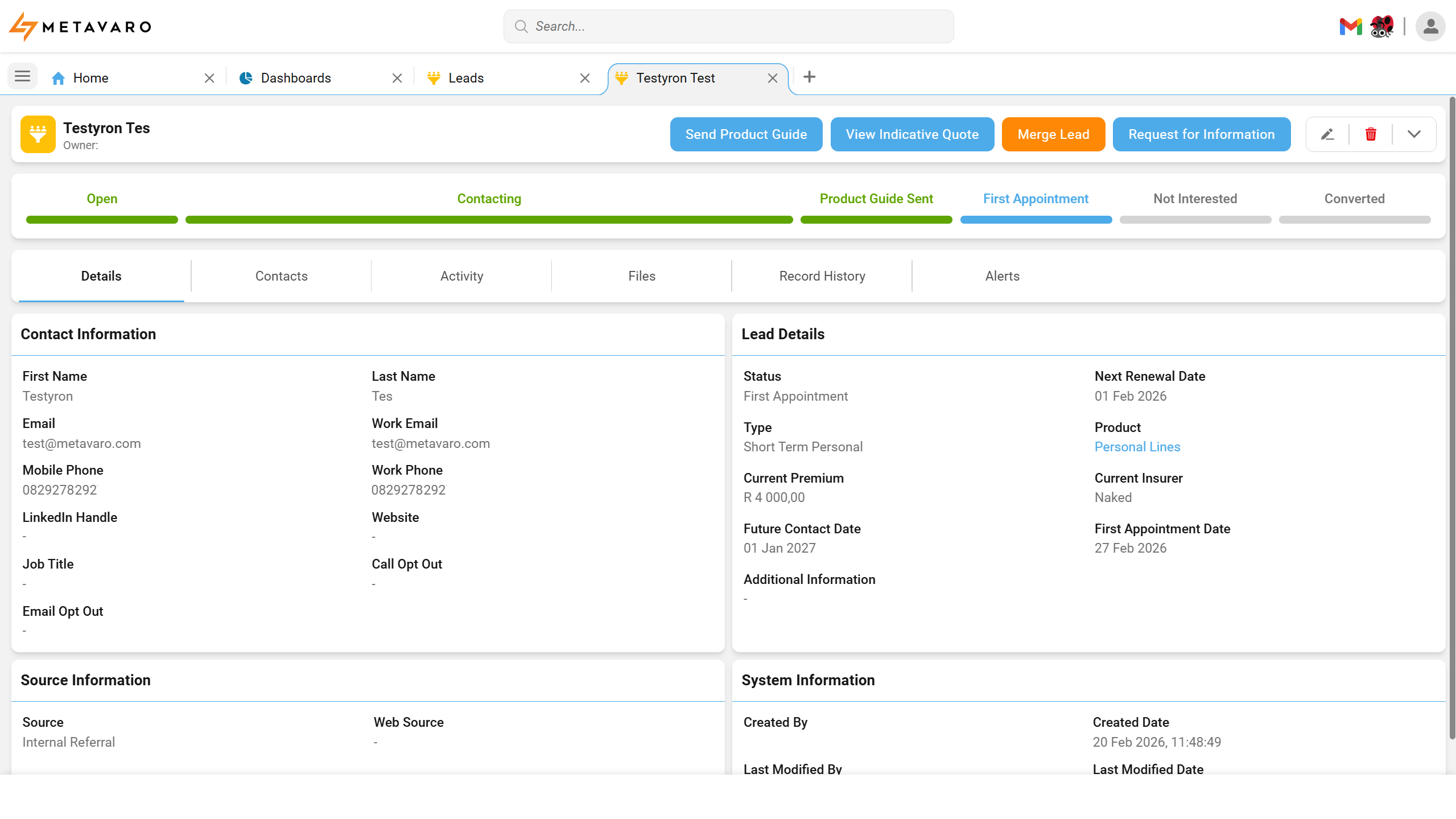
Task: Close the Leads tab
Action: (x=585, y=78)
